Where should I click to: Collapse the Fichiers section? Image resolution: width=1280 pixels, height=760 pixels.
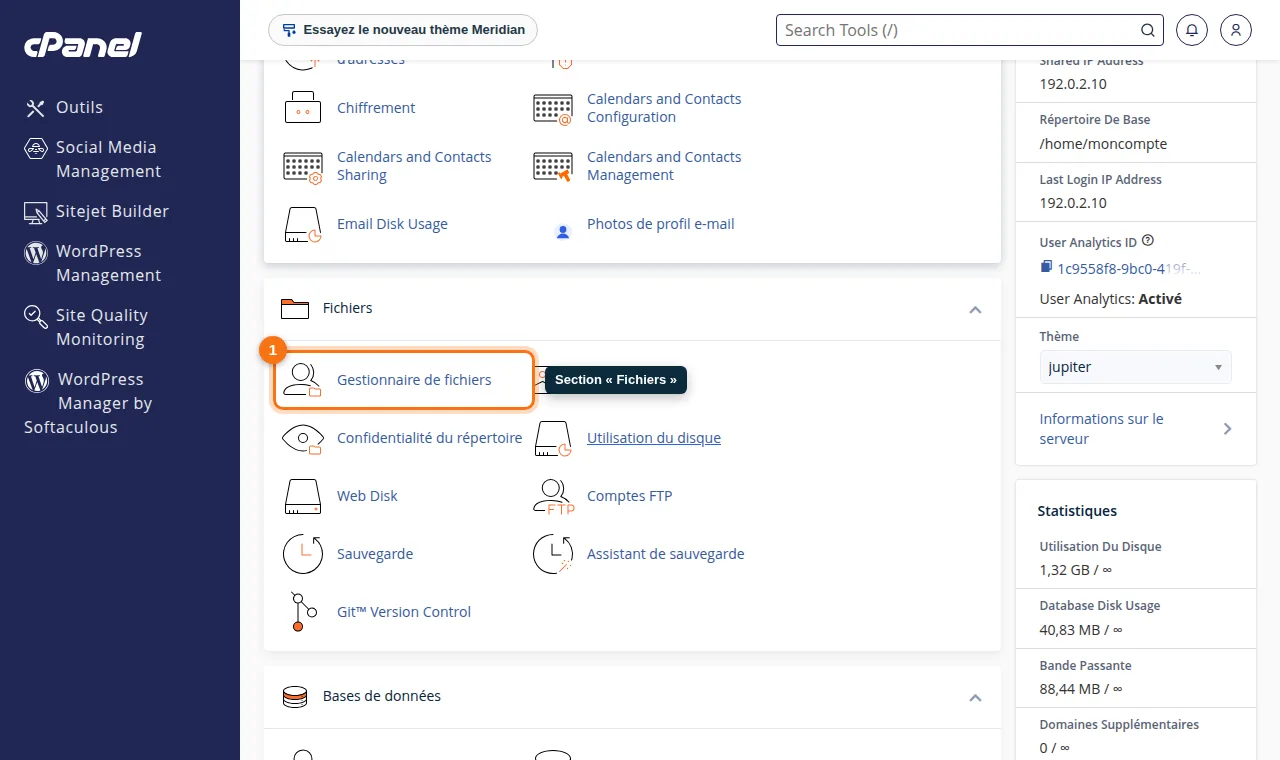(975, 309)
